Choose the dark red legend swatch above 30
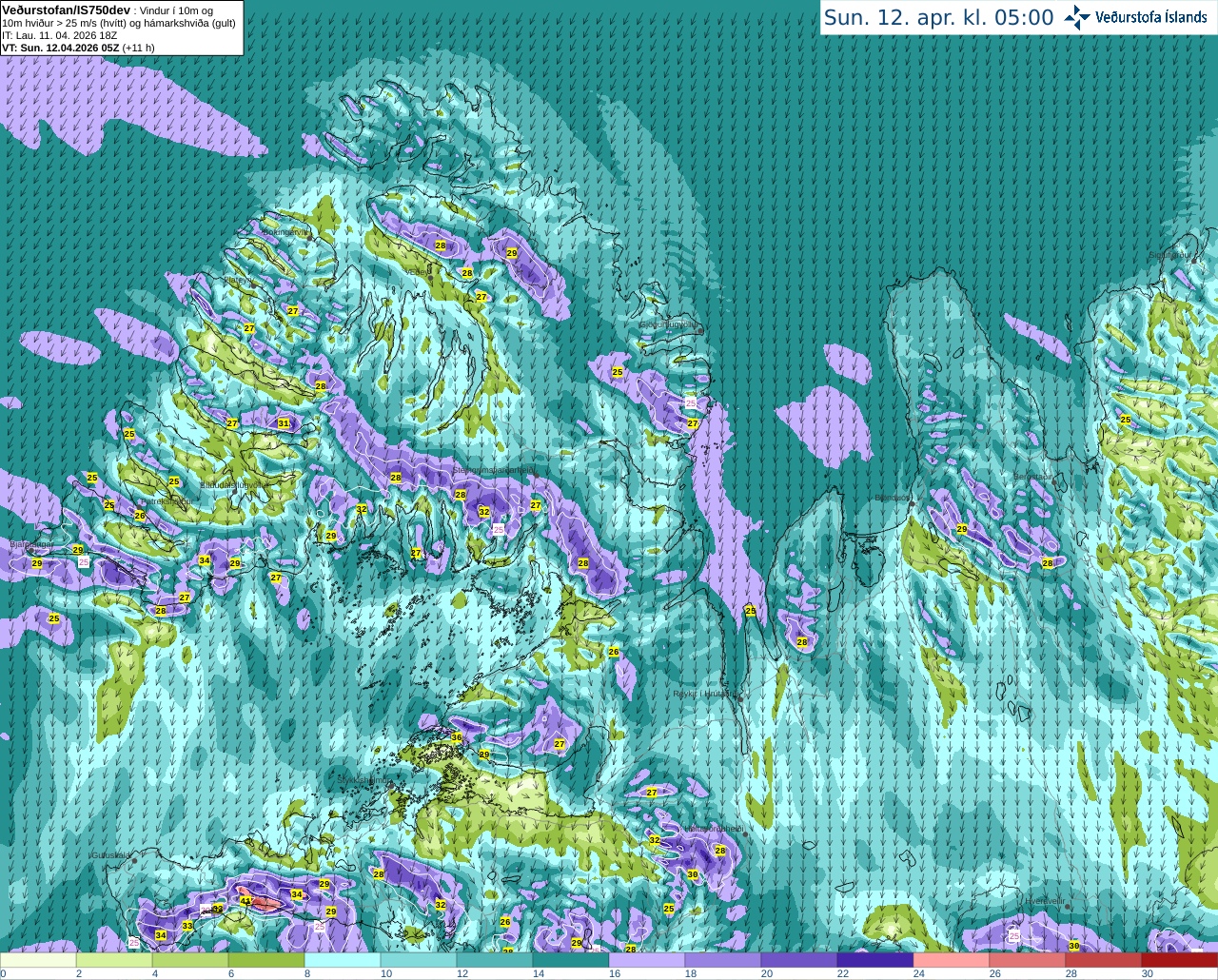1218x980 pixels. point(1180,960)
